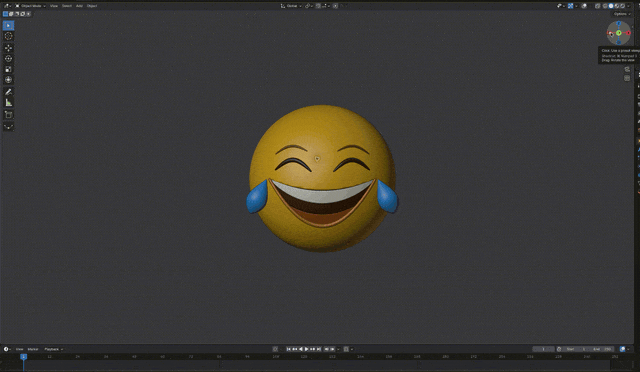Open object type visibility dropdown

(x=560, y=6)
